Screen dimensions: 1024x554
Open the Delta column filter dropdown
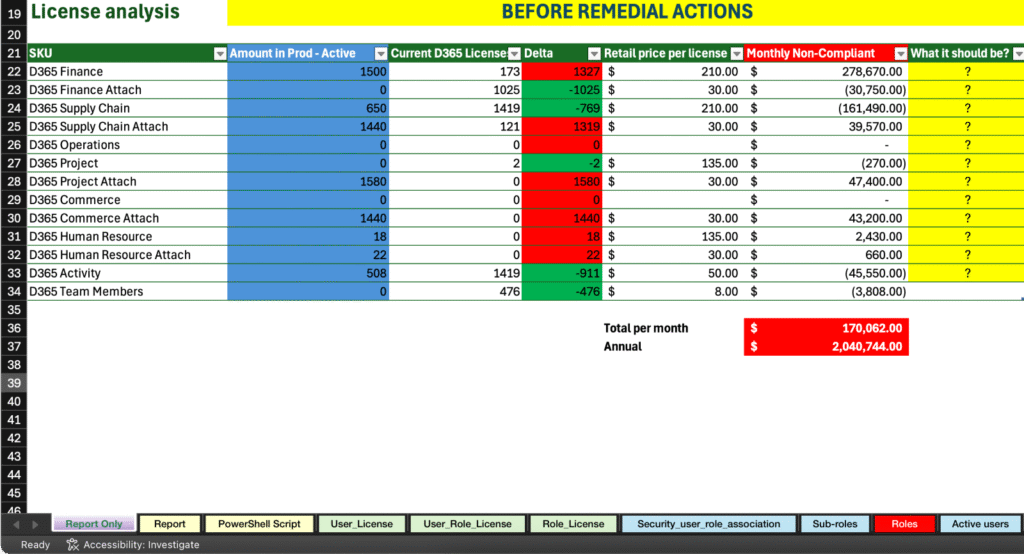click(x=594, y=54)
